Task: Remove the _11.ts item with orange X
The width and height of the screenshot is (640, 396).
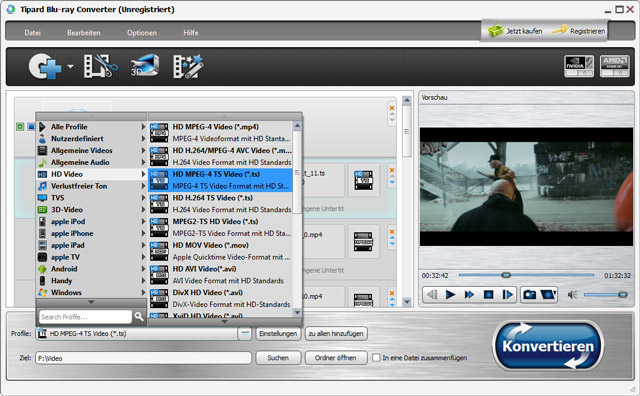Action: (392, 170)
